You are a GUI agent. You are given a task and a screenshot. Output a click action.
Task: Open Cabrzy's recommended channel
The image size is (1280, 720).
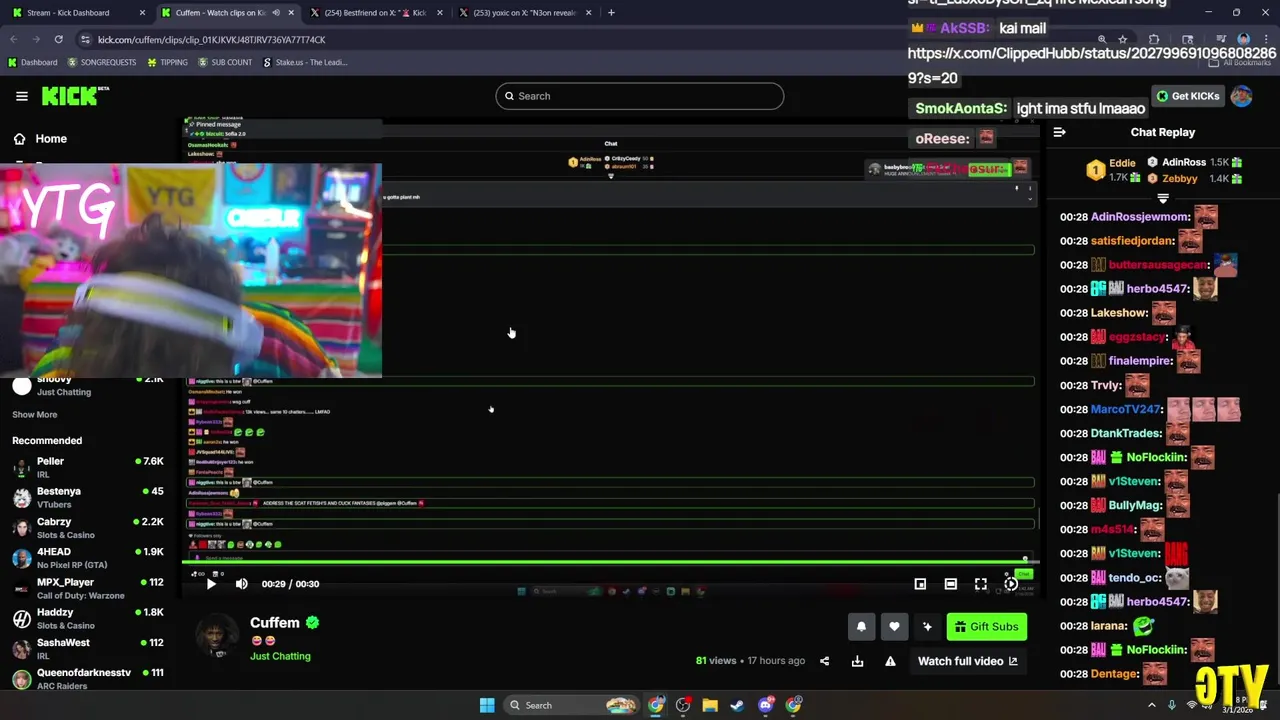[88, 527]
